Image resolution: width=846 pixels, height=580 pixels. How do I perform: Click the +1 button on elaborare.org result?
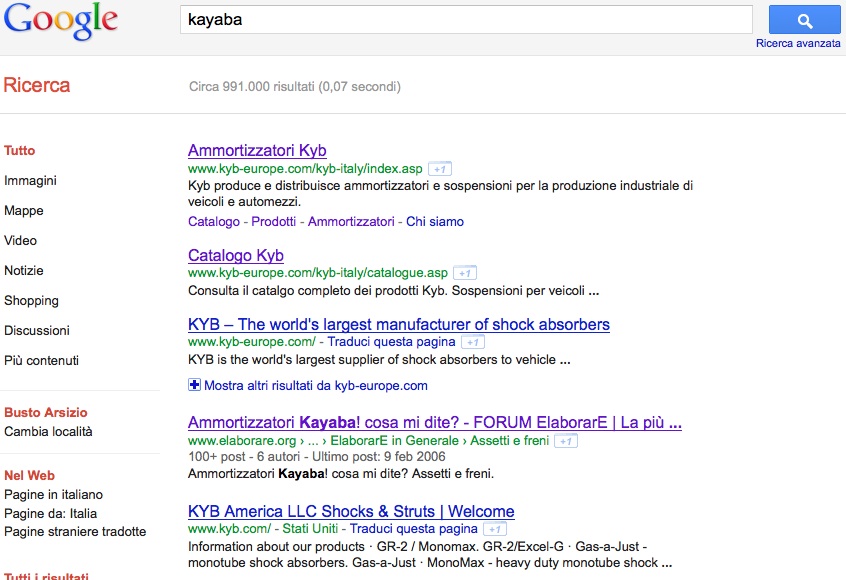pyautogui.click(x=565, y=441)
